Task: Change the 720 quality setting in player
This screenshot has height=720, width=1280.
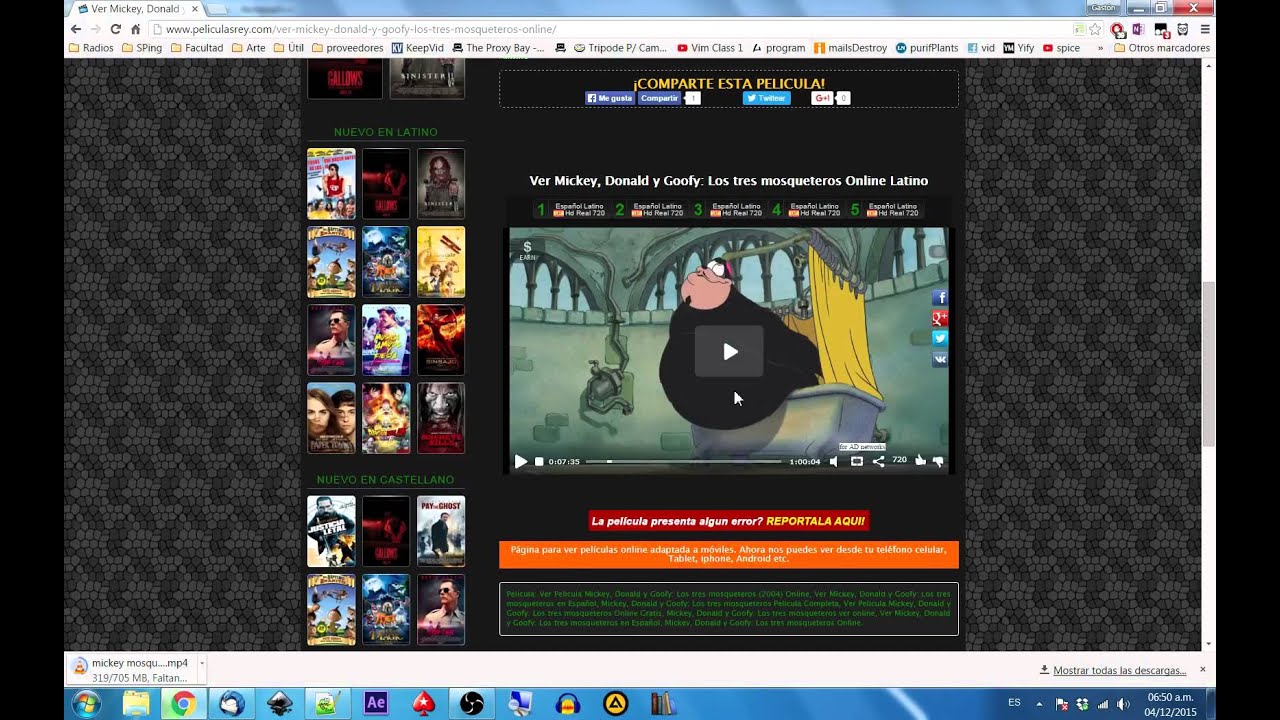Action: [x=899, y=460]
